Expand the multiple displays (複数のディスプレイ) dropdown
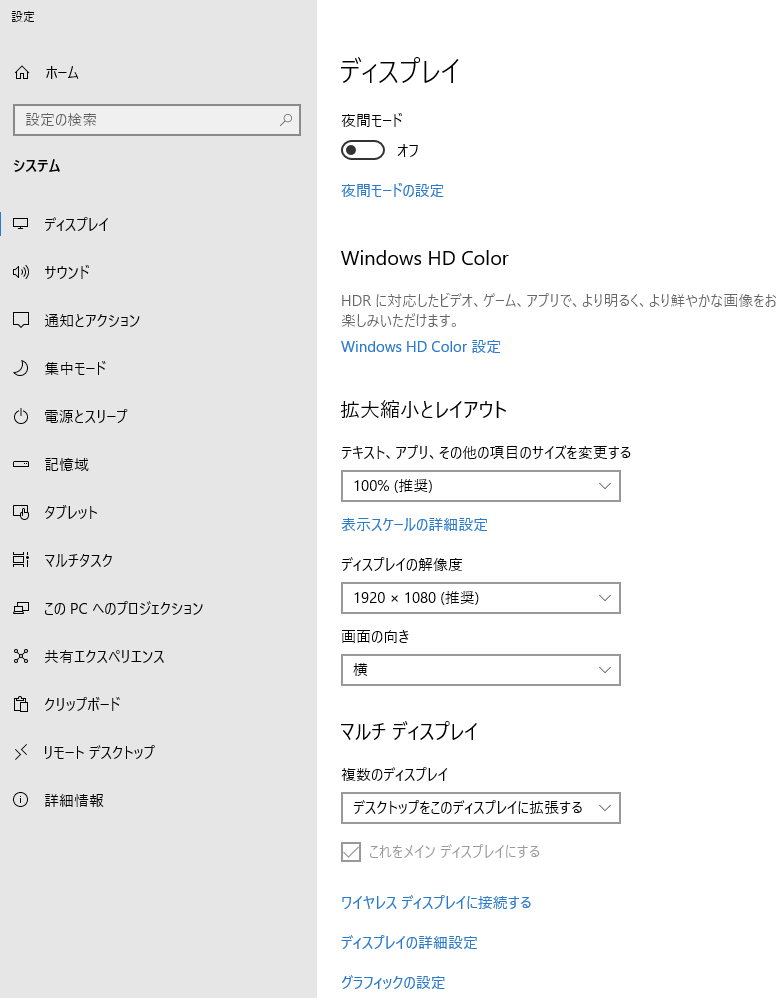782x998 pixels. click(x=480, y=808)
